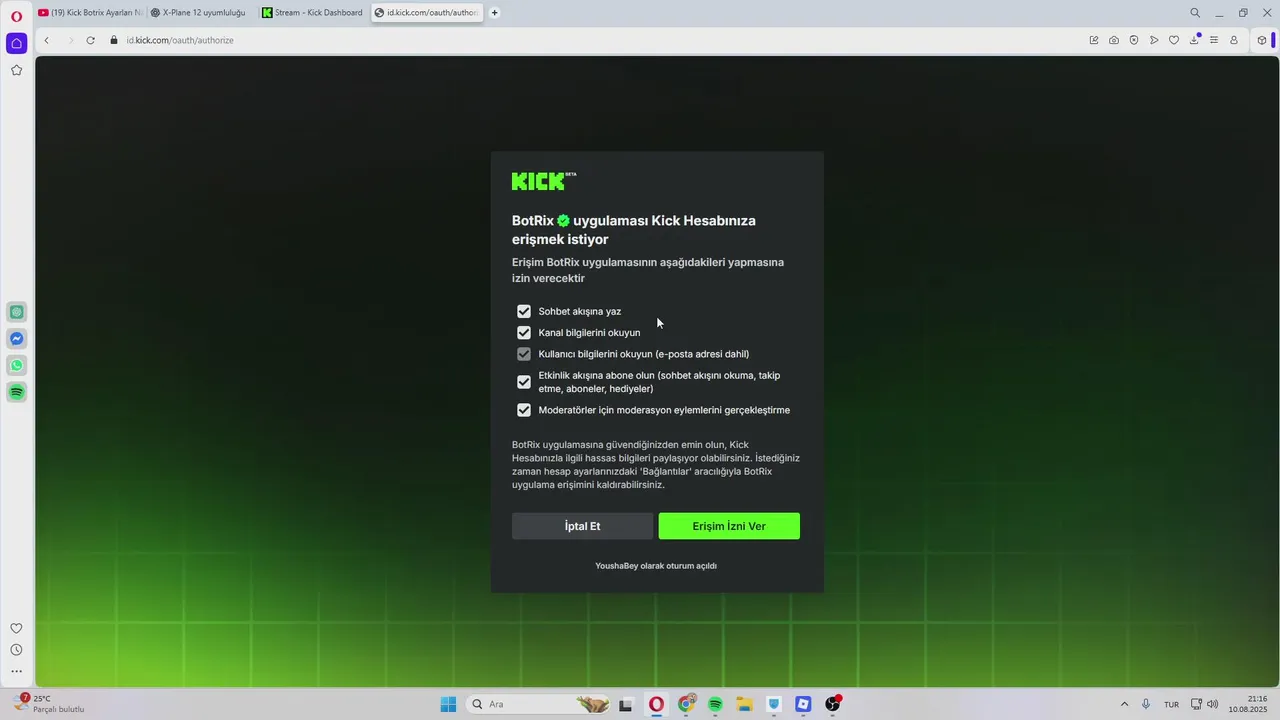Open ChatGPT sidebar icon
Viewport: 1280px width, 720px height.
pos(17,312)
